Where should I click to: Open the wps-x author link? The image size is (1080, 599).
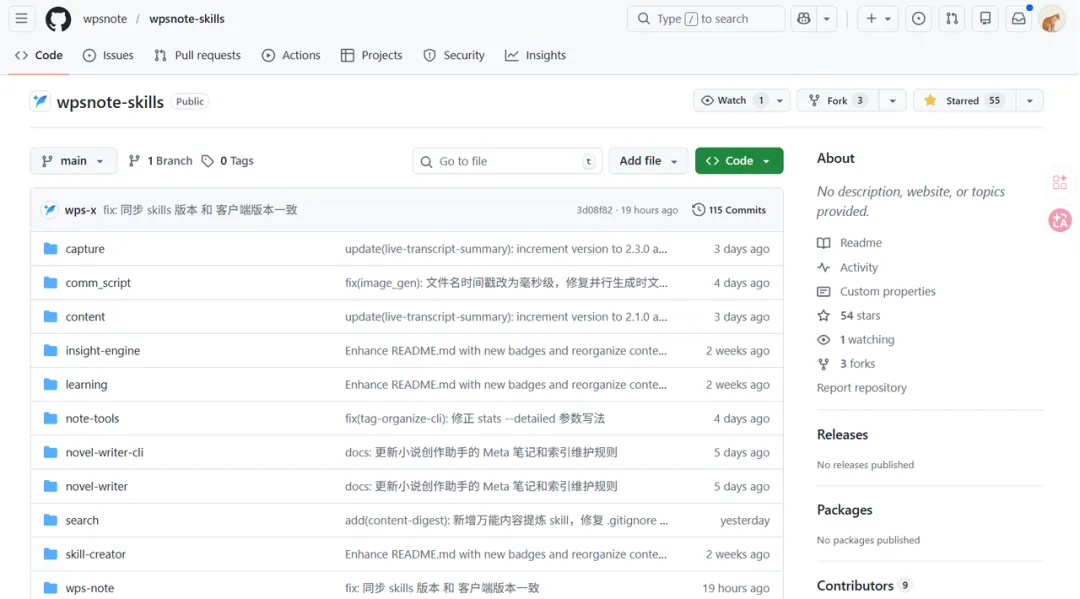81,210
